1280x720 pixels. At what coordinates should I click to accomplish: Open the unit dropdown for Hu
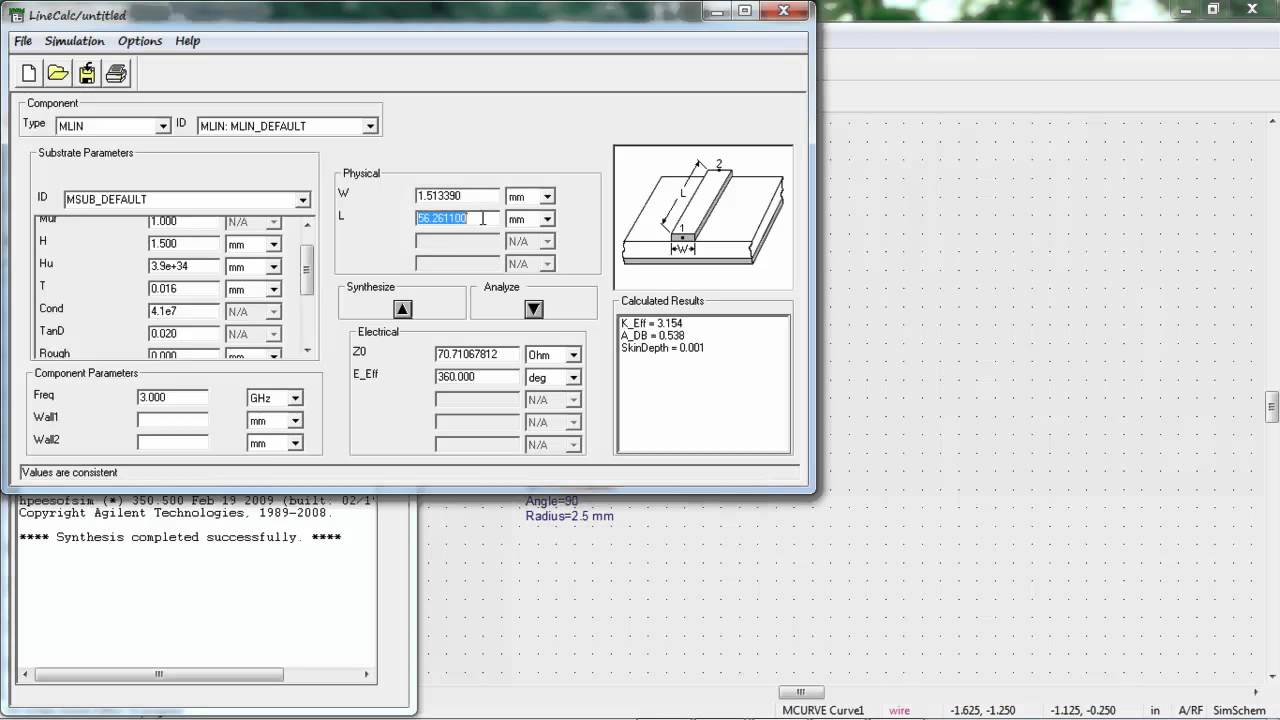[273, 267]
